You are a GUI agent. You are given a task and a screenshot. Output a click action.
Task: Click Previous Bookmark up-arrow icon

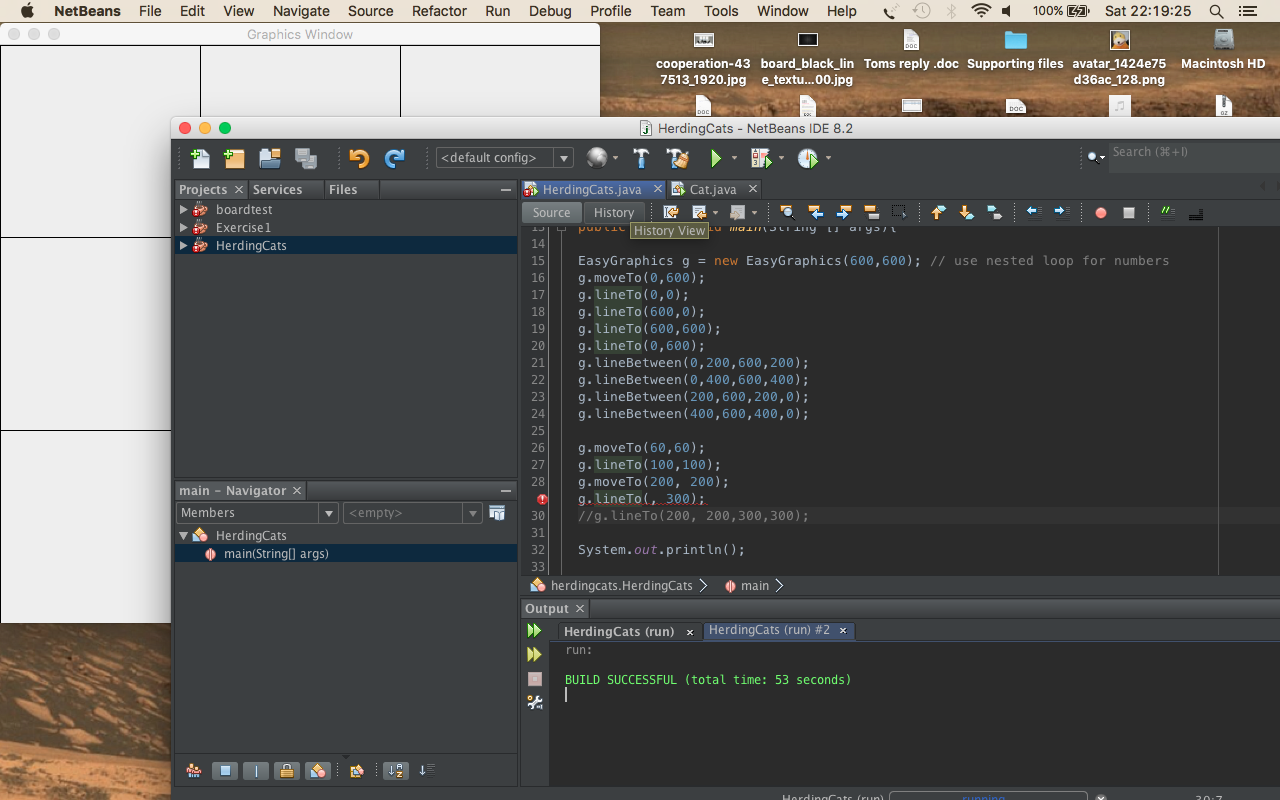pos(938,212)
